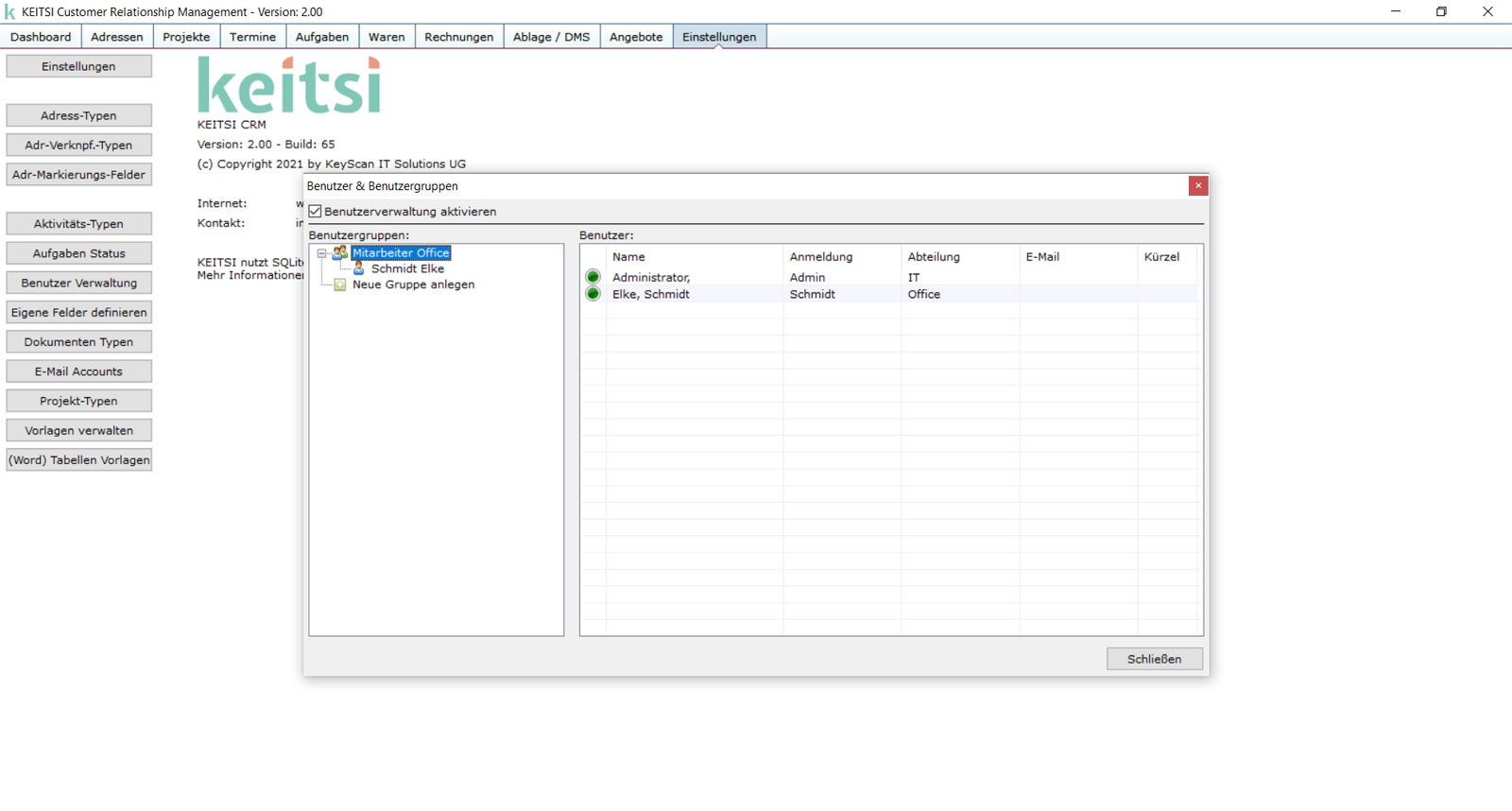Click the Neue Gruppe anlegen icon
Screen dimensions: 1512x811
(340, 285)
